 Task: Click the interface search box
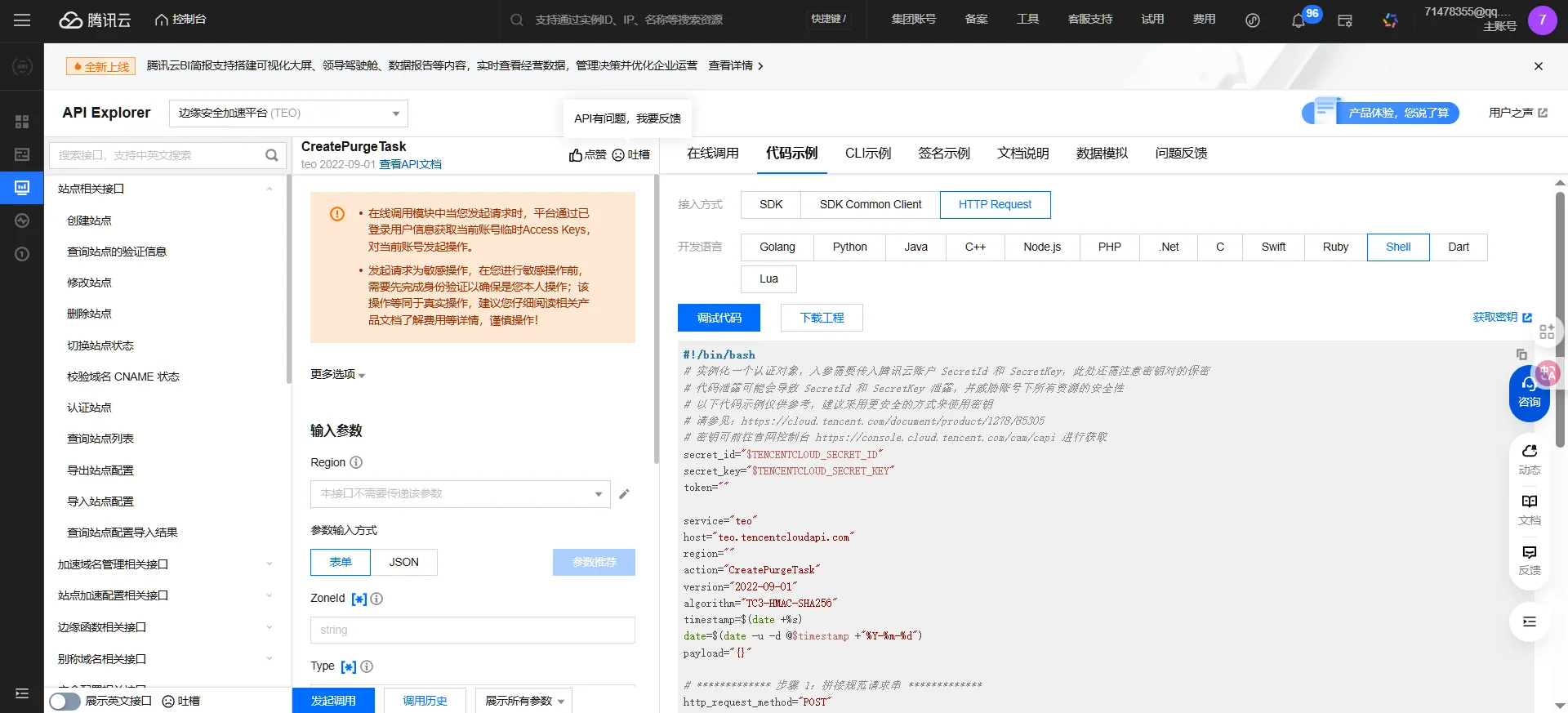click(x=167, y=155)
